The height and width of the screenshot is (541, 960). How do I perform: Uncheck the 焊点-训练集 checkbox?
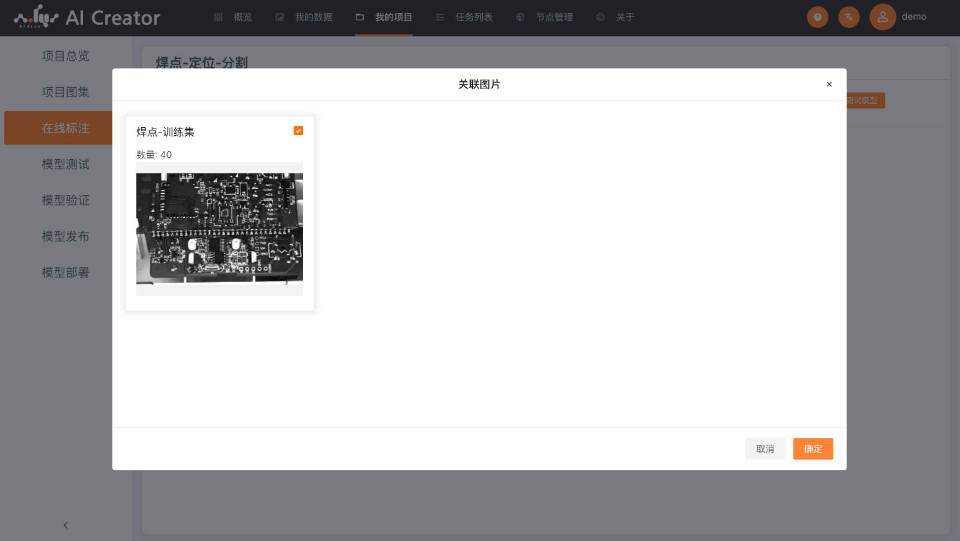[x=298, y=131]
